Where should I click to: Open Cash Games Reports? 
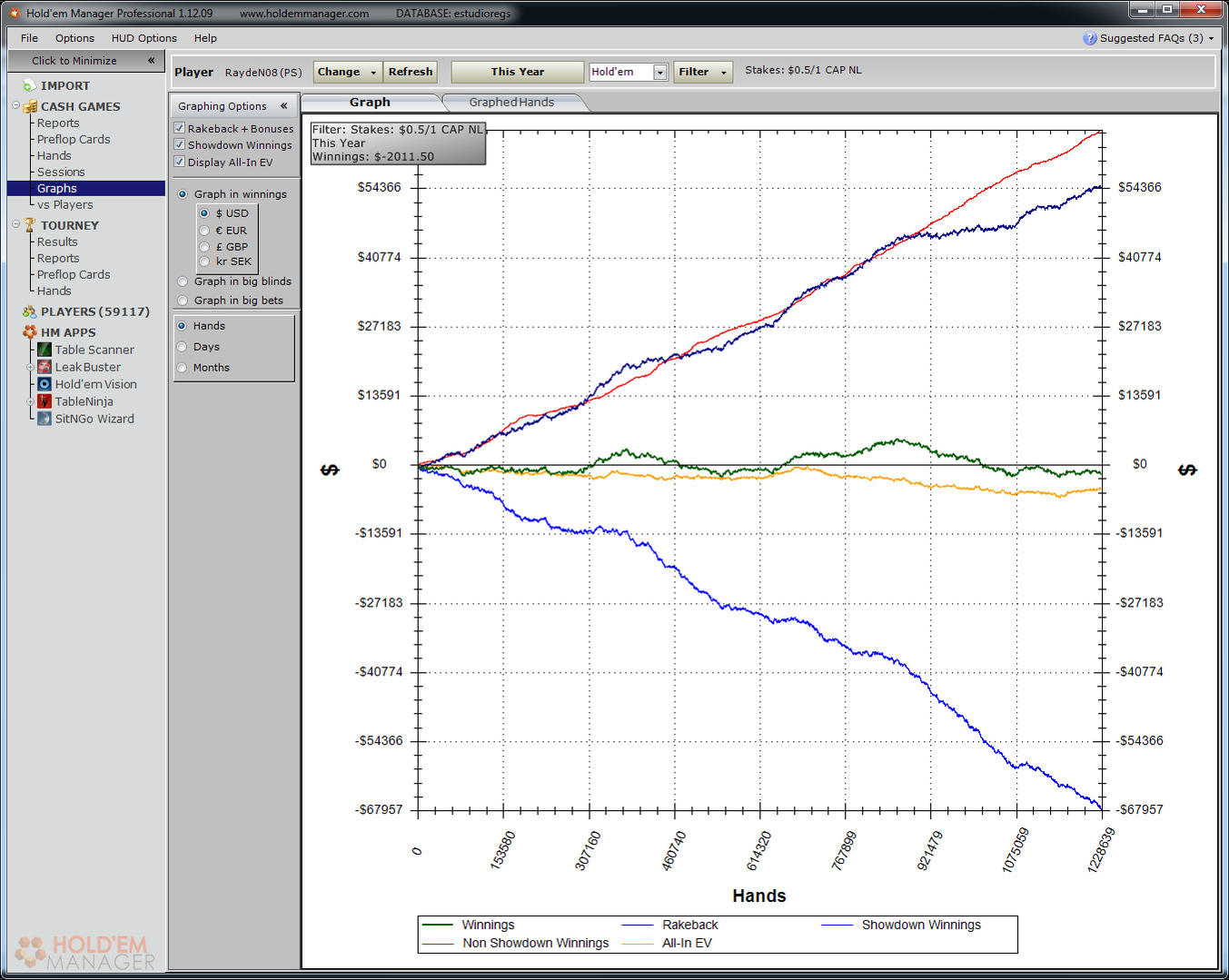coord(58,123)
